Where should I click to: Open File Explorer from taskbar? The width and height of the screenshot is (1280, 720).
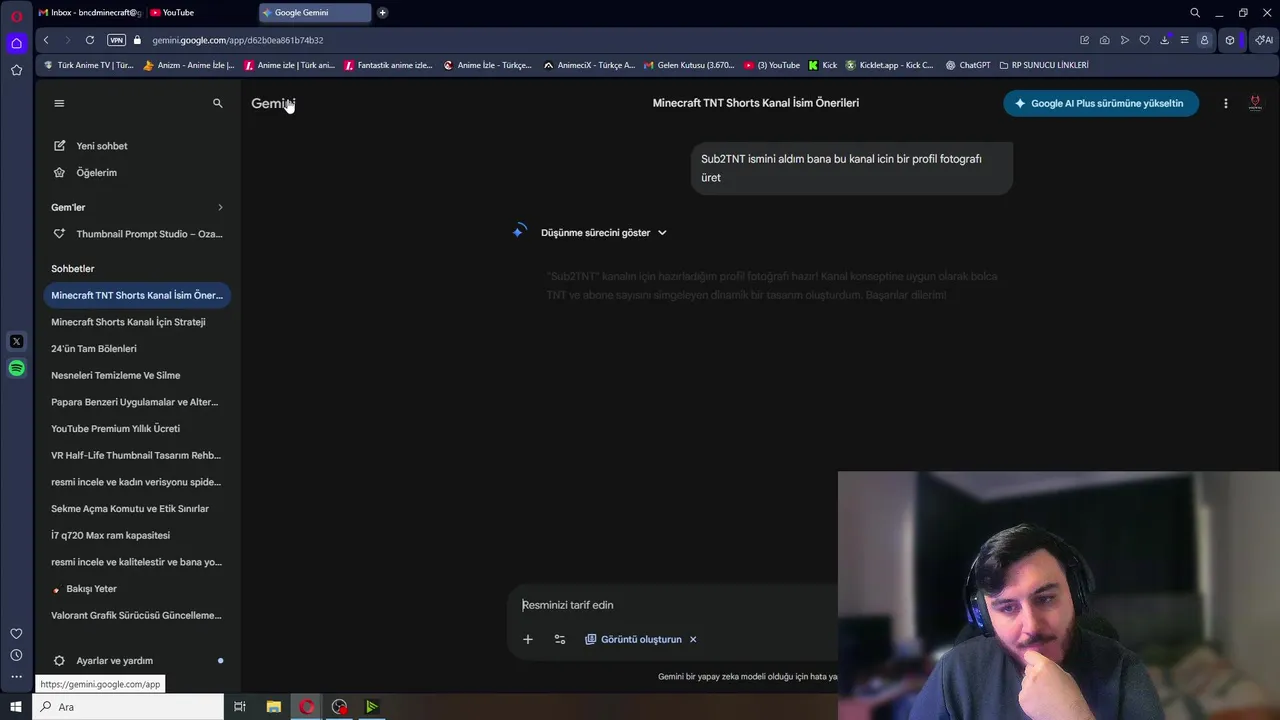(x=273, y=707)
